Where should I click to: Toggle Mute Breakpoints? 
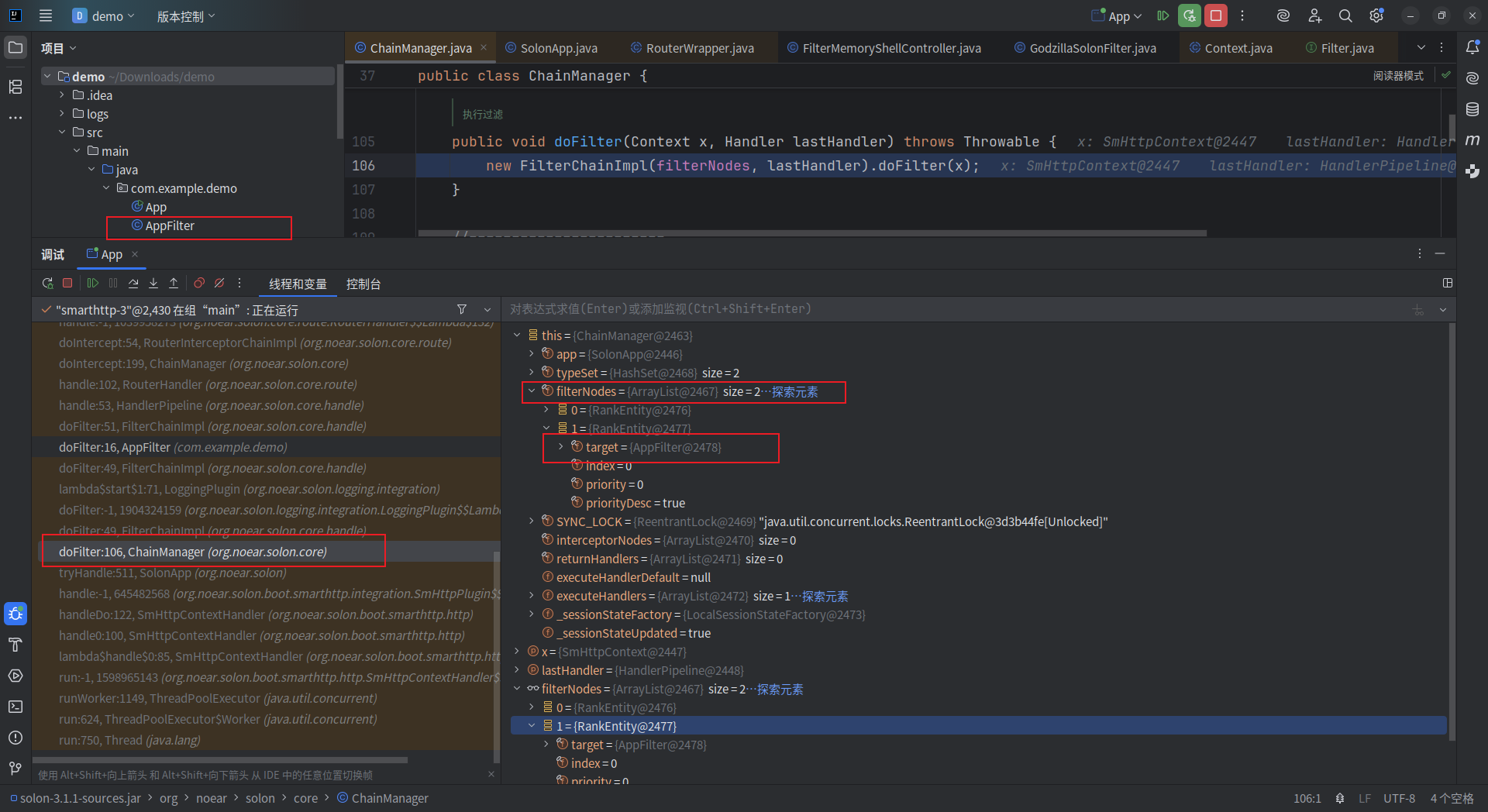pos(219,284)
